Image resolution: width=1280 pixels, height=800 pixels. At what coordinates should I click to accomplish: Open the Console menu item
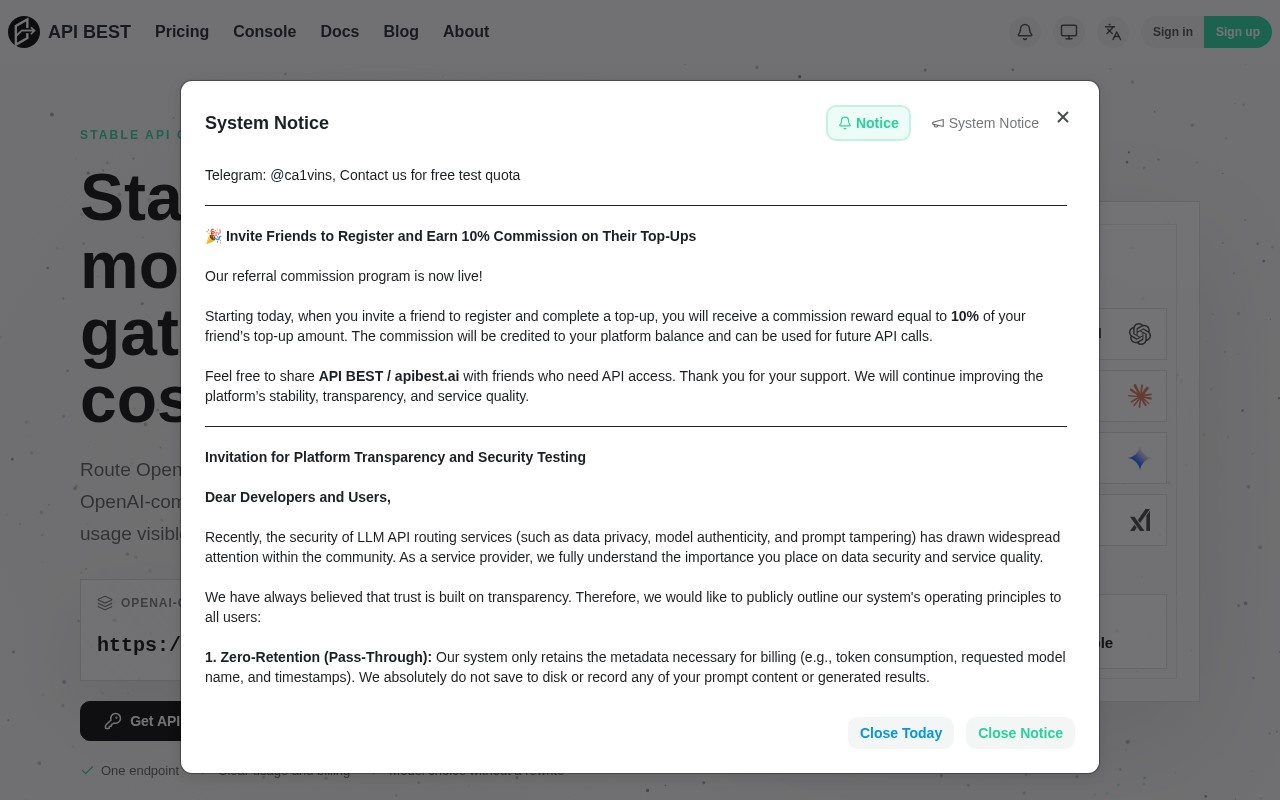pyautogui.click(x=264, y=32)
